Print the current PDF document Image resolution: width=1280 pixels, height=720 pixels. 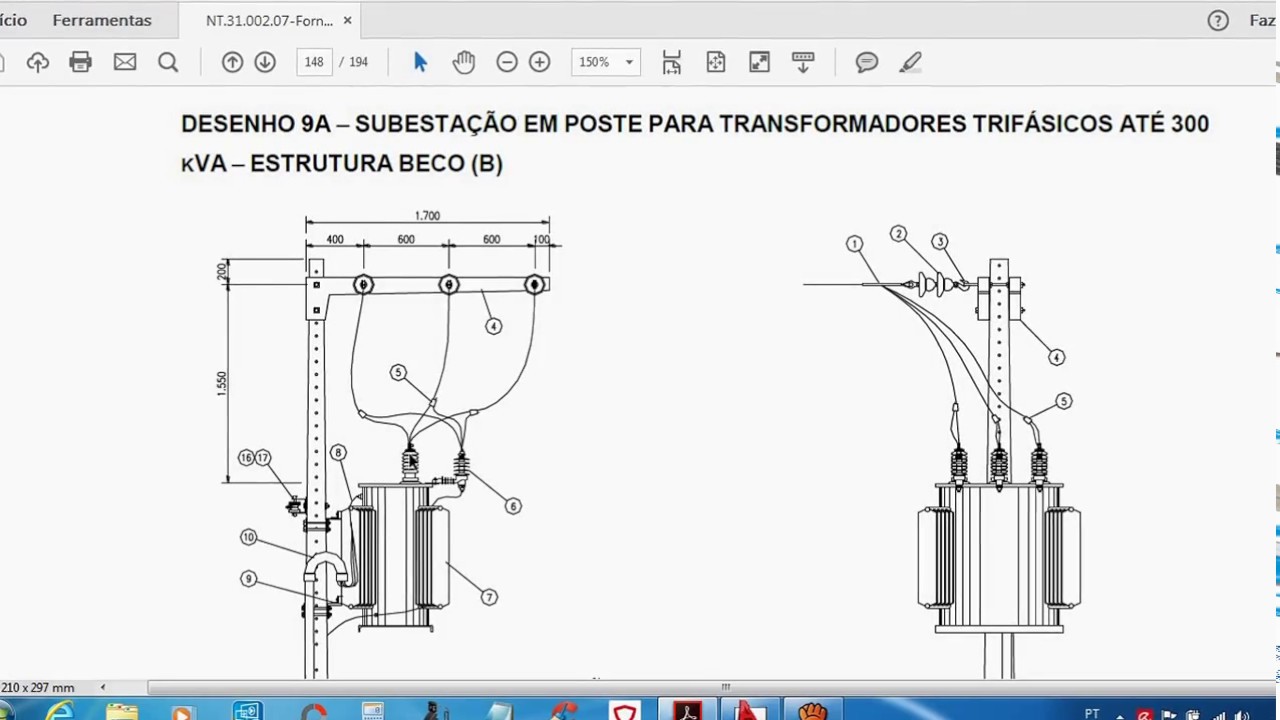[81, 62]
